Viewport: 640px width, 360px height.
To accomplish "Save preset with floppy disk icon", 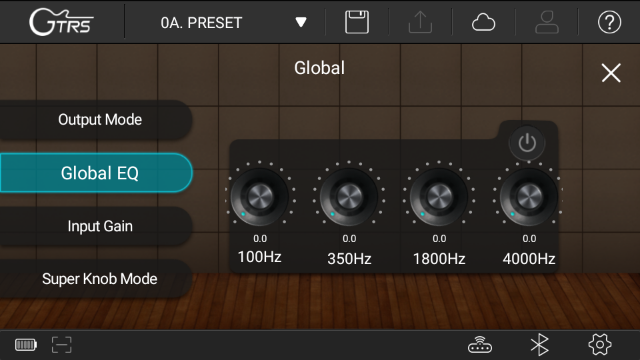I will (x=357, y=22).
